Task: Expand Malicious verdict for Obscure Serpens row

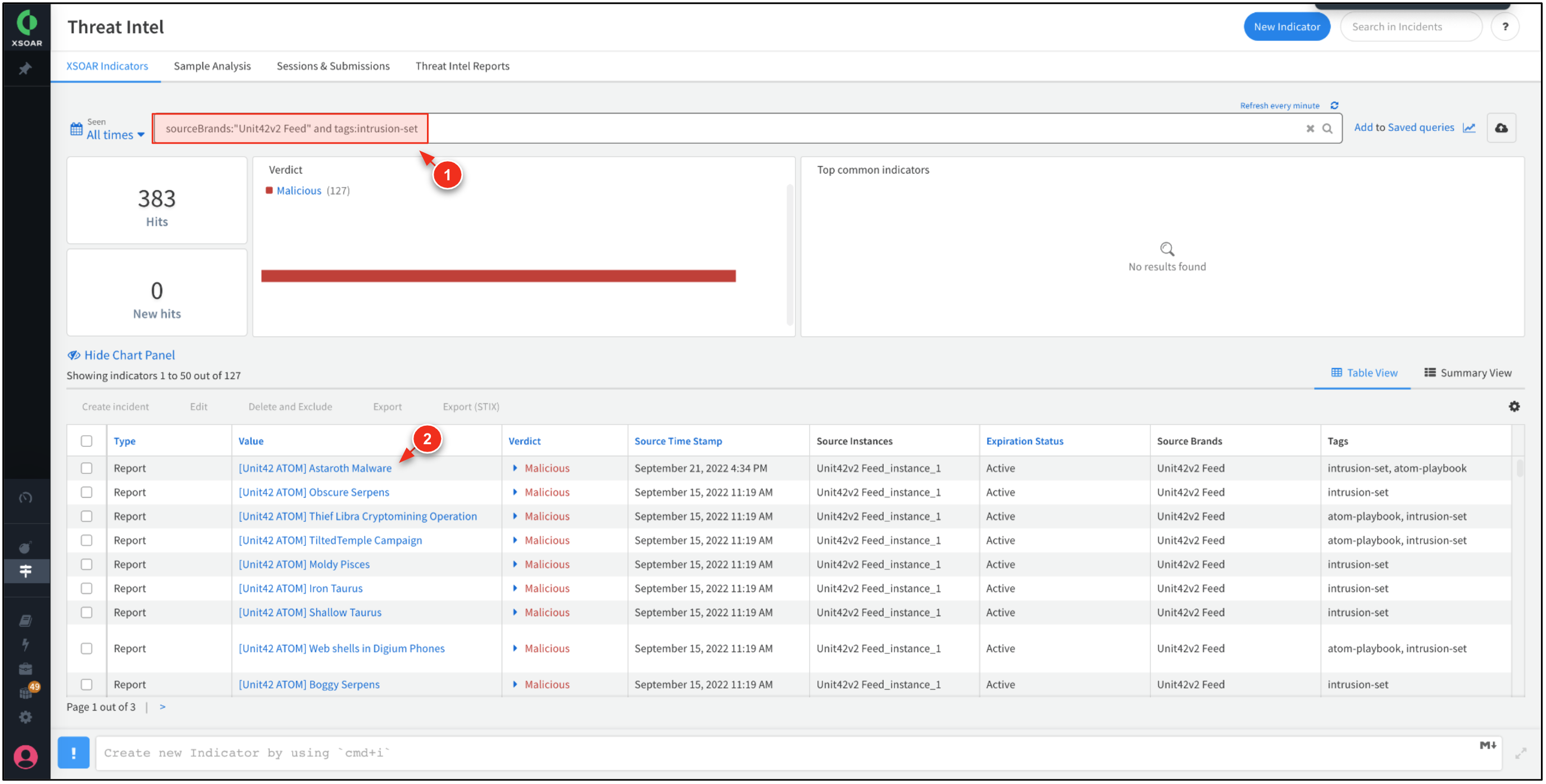Action: pyautogui.click(x=515, y=492)
